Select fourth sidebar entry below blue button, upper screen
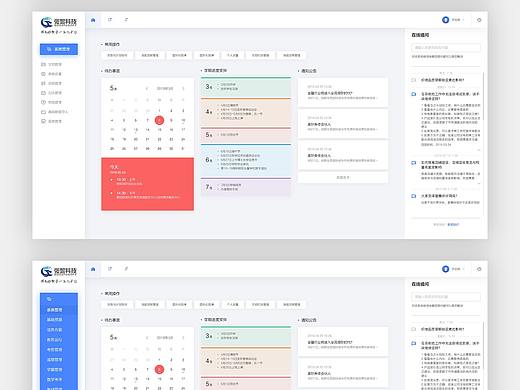Viewport: 520px width, 390px height. [x=51, y=93]
